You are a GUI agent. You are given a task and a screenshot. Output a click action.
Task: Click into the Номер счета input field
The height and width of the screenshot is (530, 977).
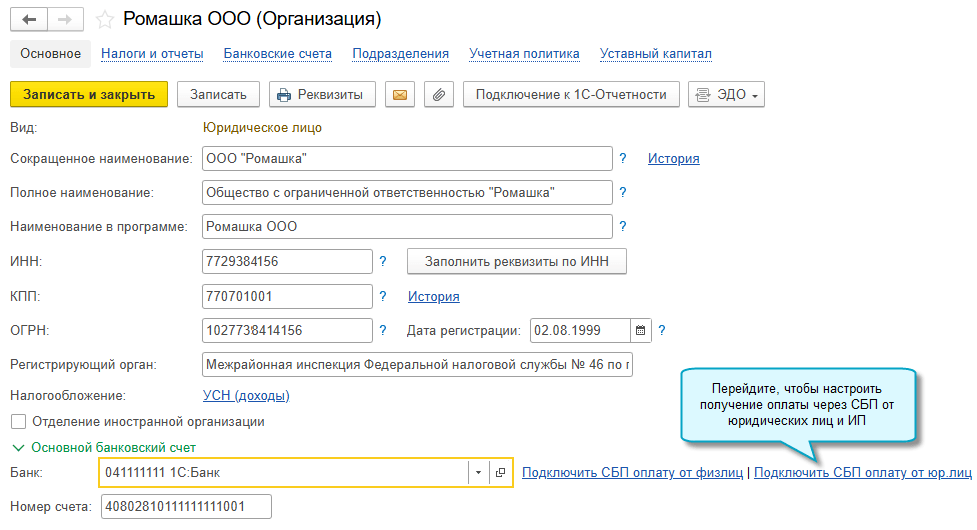pyautogui.click(x=185, y=507)
